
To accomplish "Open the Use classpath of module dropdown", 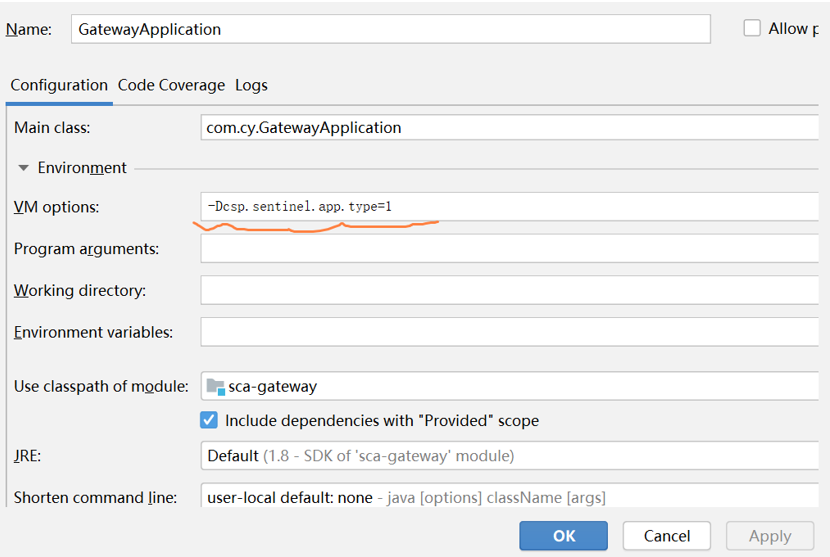I will (x=509, y=386).
